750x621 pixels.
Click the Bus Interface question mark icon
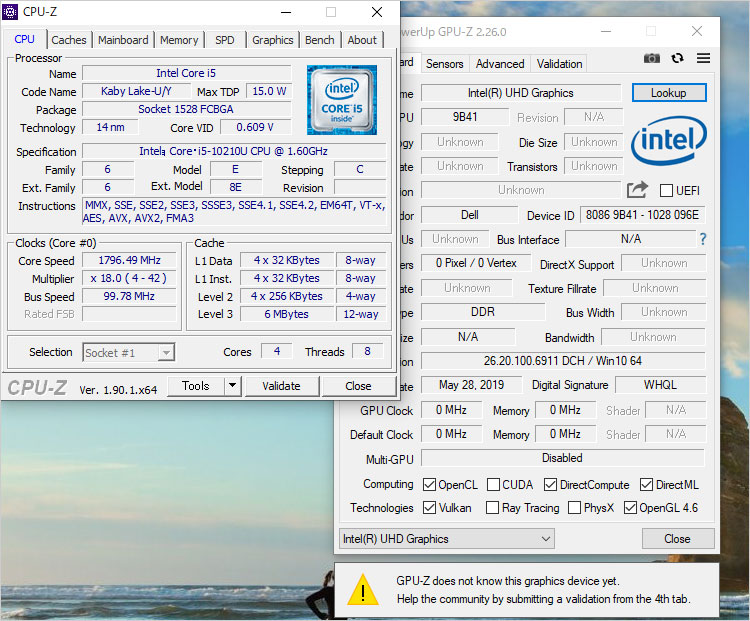[x=703, y=239]
